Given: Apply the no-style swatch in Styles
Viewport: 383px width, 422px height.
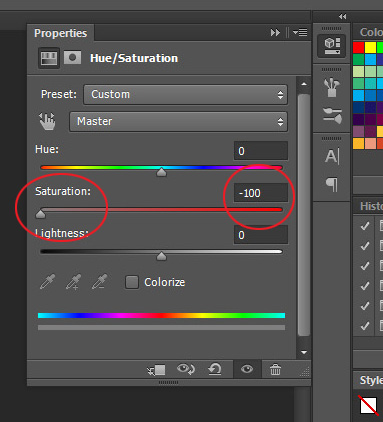Looking at the screenshot, I should 369,406.
